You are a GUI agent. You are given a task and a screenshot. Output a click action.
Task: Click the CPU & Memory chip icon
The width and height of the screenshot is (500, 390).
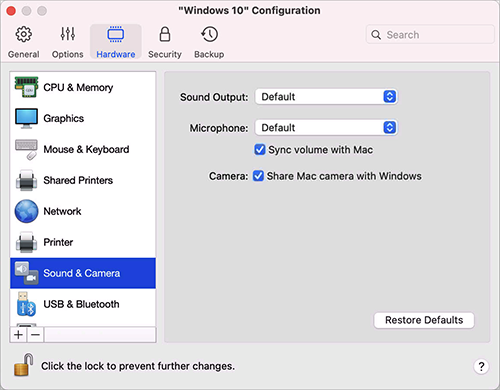coord(26,87)
